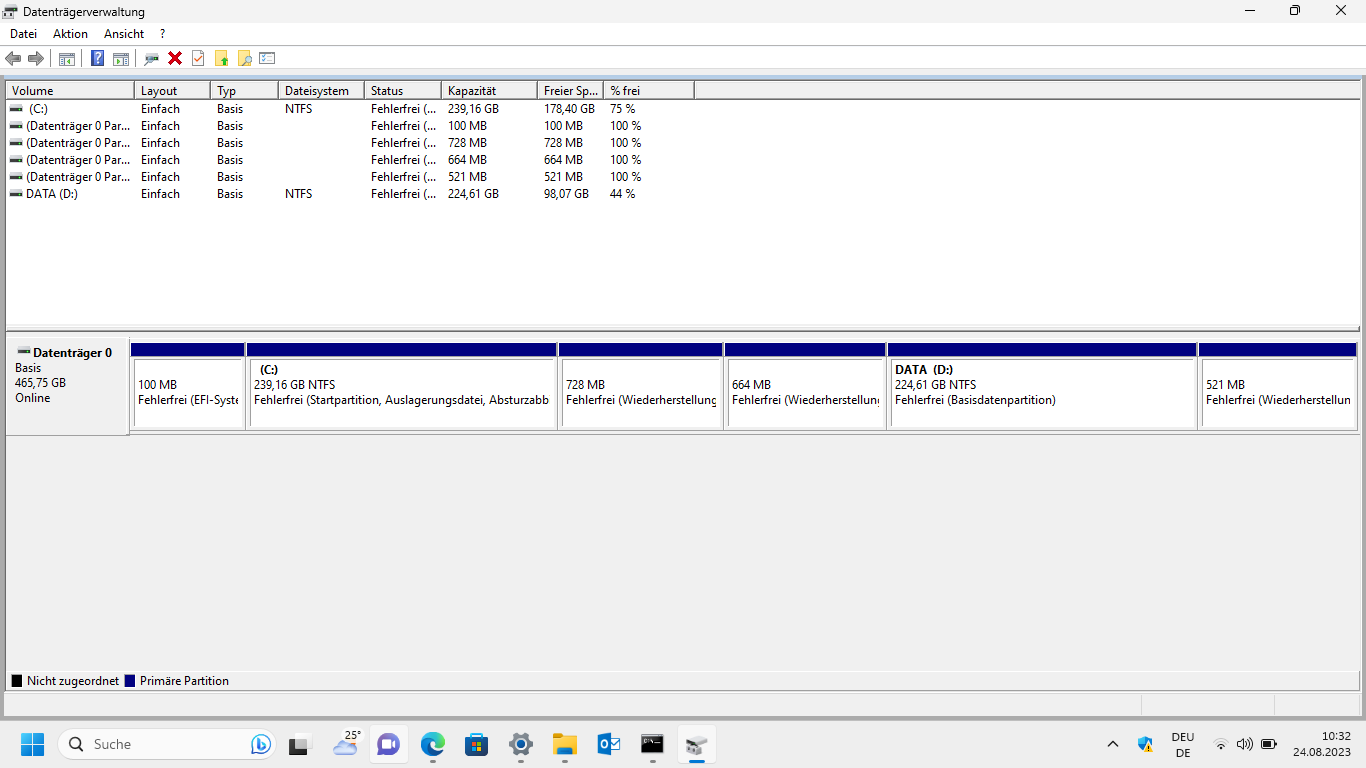Sort by the Dateisystem column header

coord(321,90)
